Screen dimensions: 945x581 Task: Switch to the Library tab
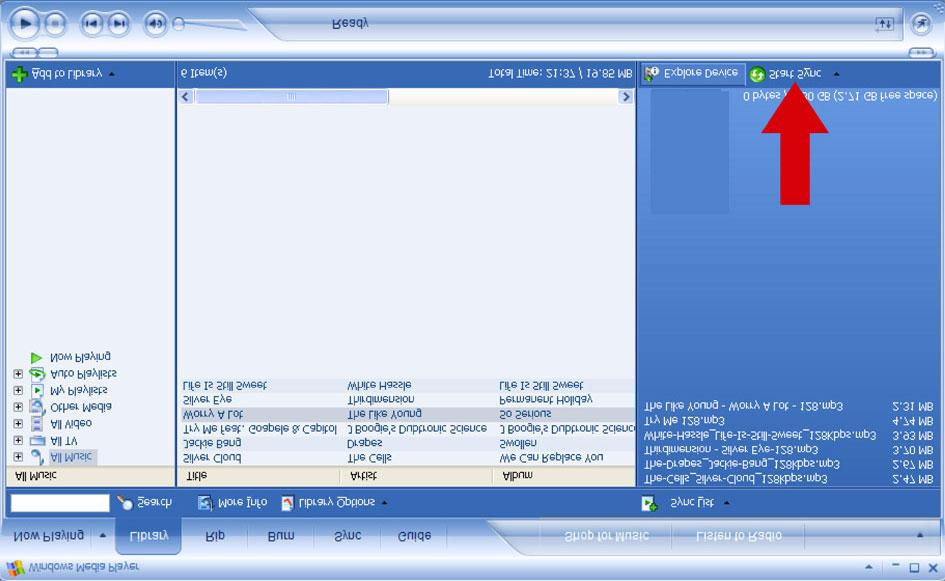[x=148, y=535]
